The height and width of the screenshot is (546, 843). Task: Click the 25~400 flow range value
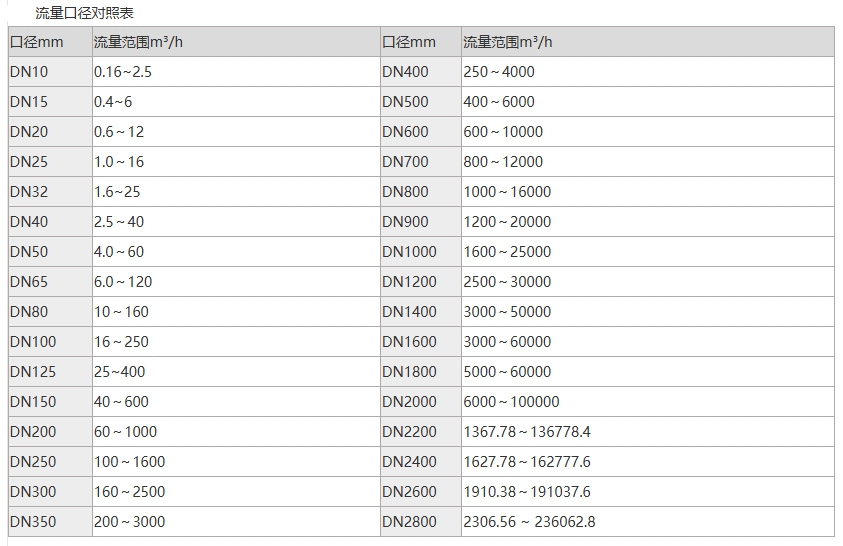[x=119, y=372]
